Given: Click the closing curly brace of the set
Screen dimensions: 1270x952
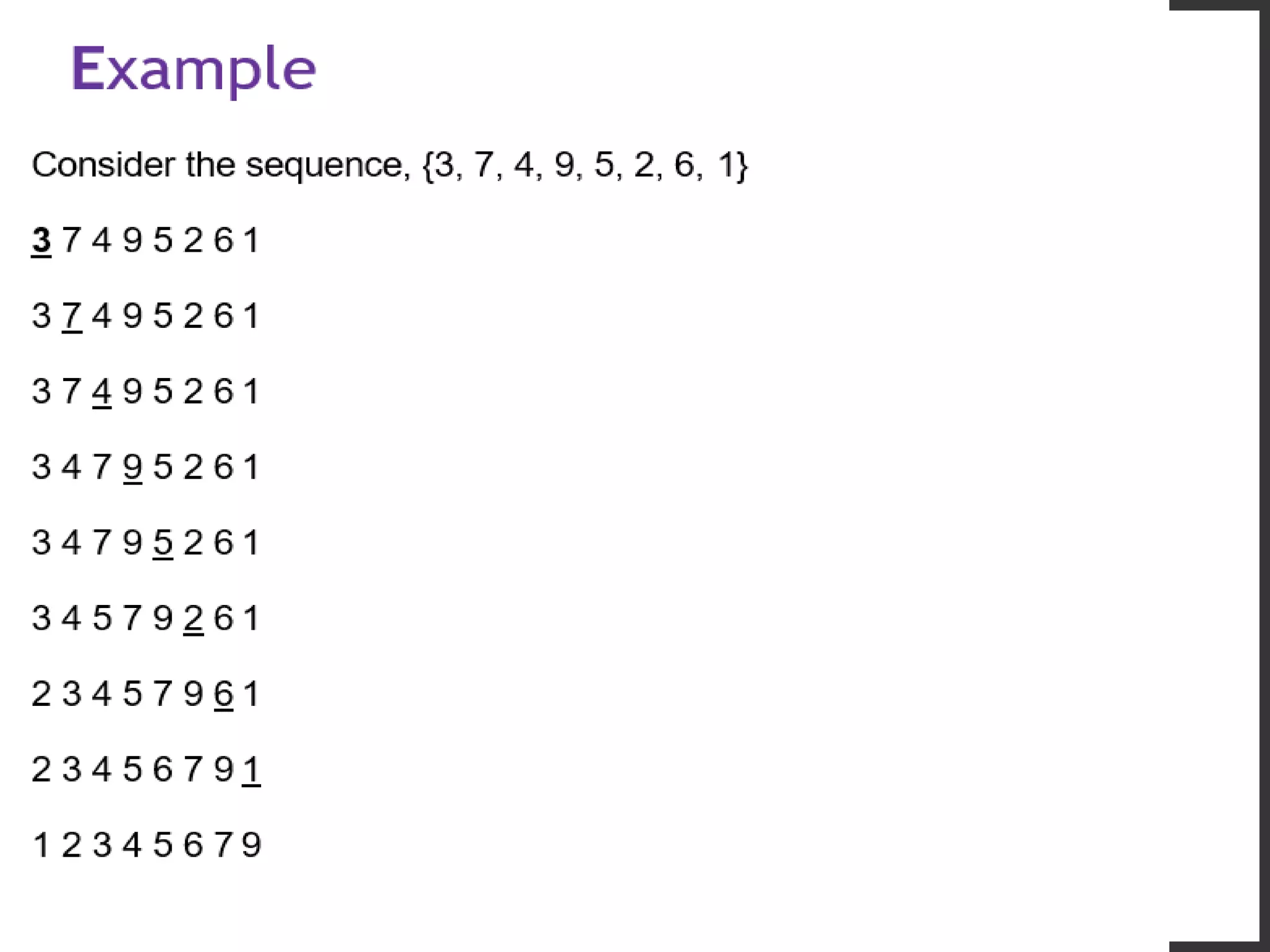Looking at the screenshot, I should 742,166.
